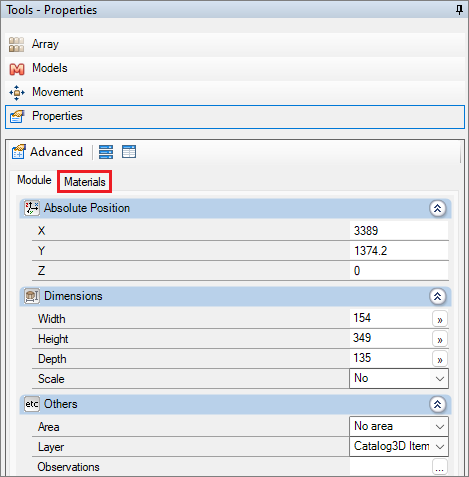
Task: Click the Movement arrows icon
Action: coord(17,93)
